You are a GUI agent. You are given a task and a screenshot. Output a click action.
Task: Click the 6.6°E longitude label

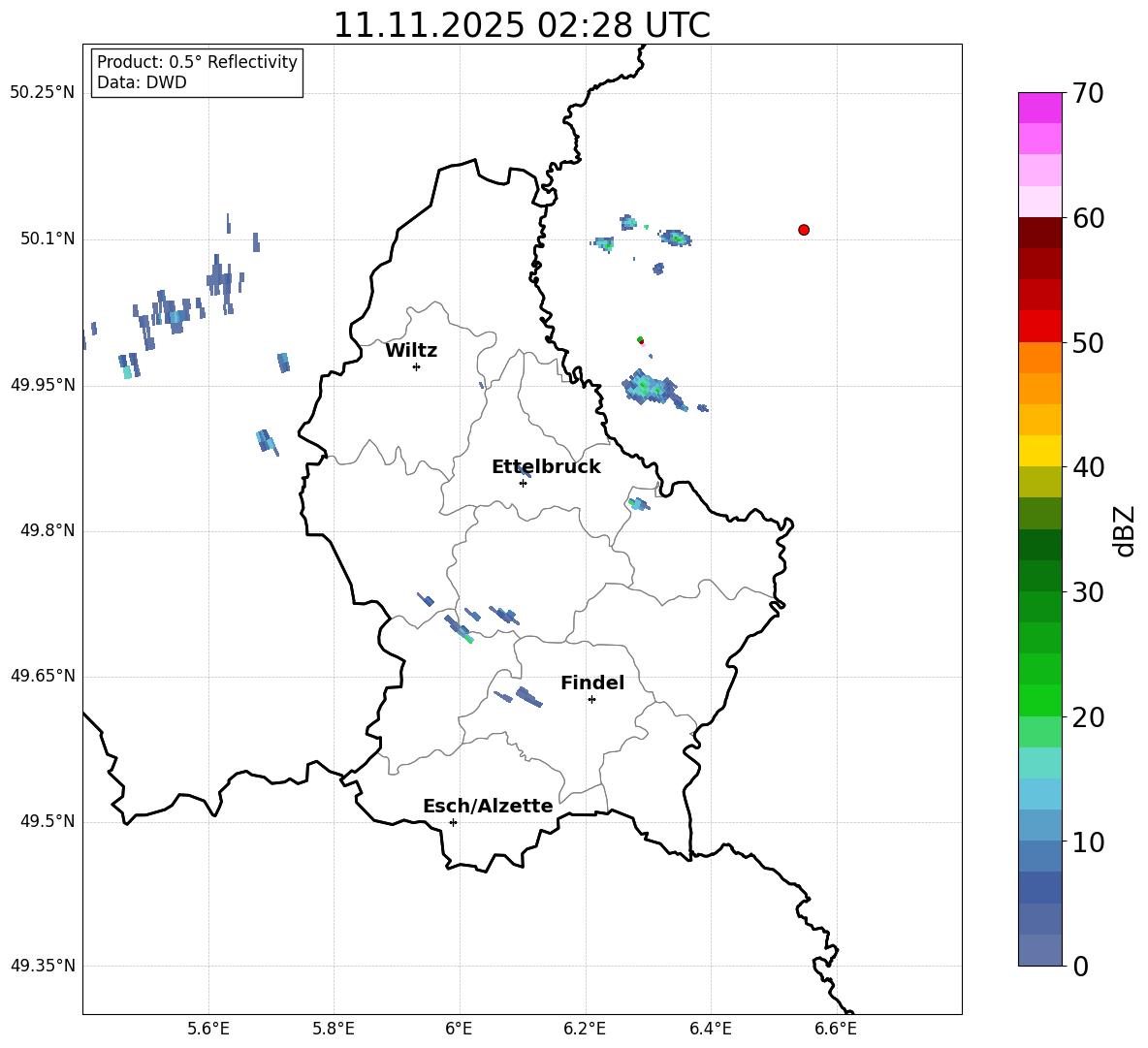(836, 1029)
